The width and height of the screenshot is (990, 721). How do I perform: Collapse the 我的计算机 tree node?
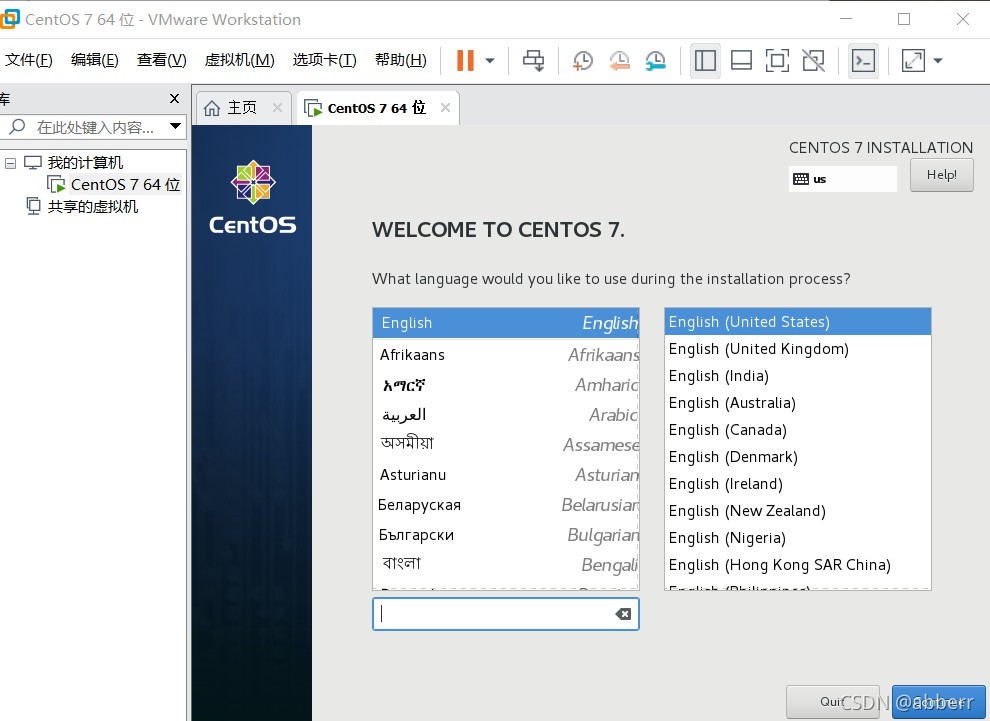pyautogui.click(x=10, y=163)
